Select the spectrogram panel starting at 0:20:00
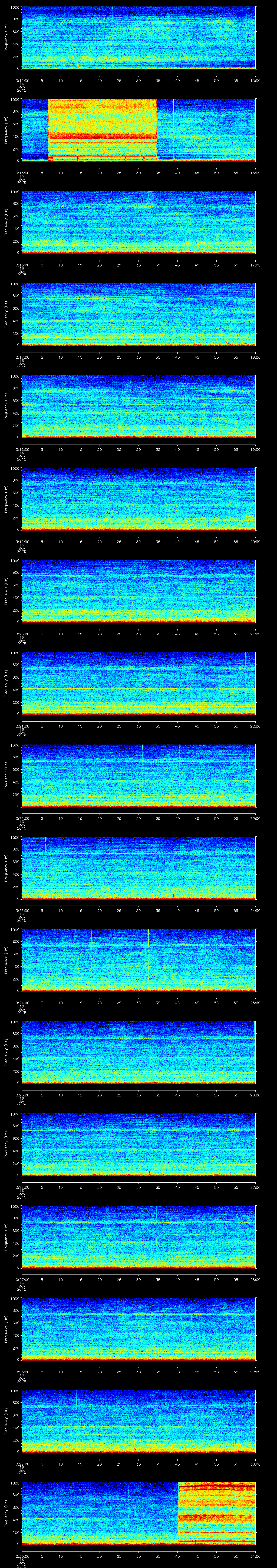The height and width of the screenshot is (1568, 277). (139, 591)
